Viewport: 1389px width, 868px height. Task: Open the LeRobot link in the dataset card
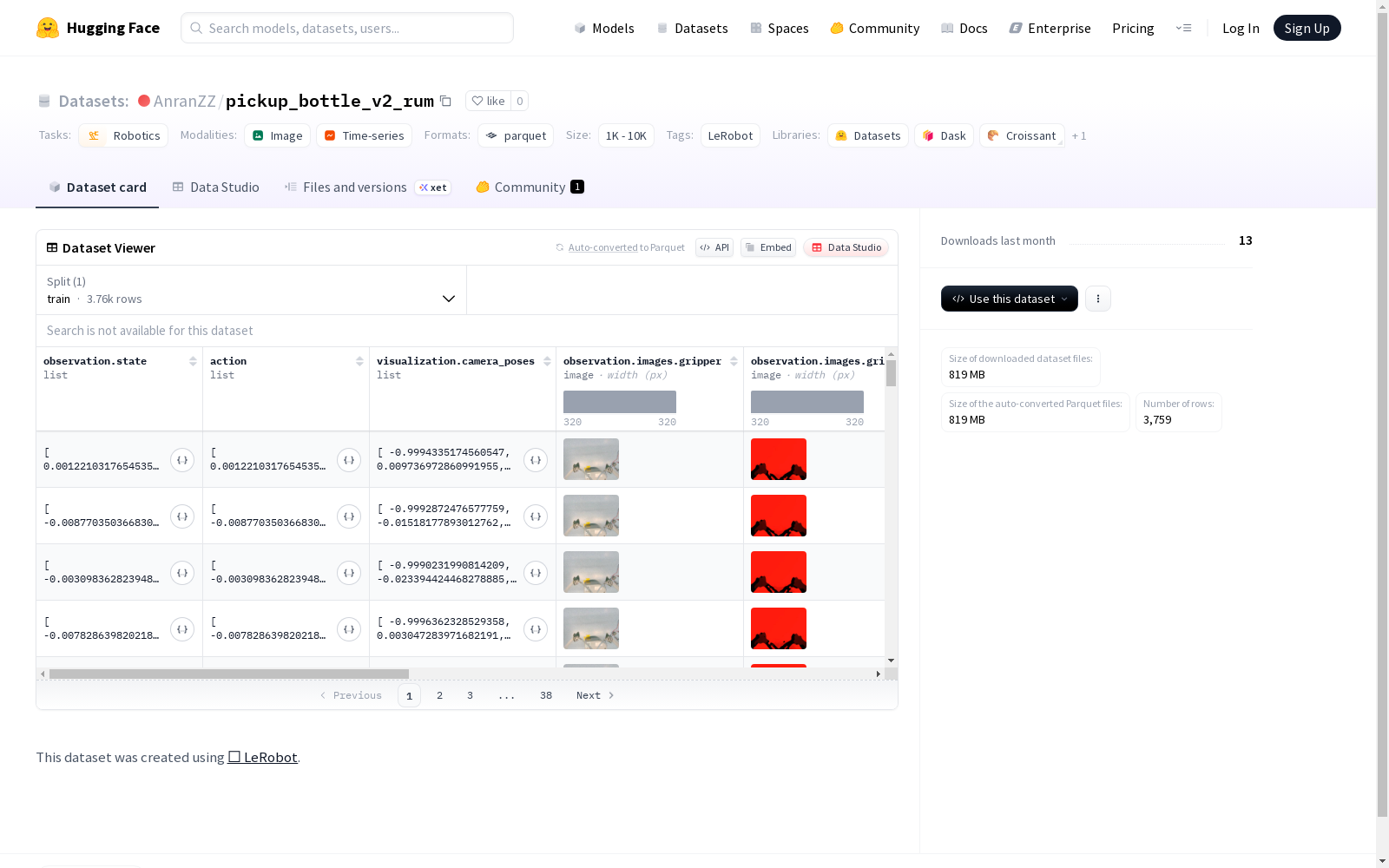[x=263, y=757]
